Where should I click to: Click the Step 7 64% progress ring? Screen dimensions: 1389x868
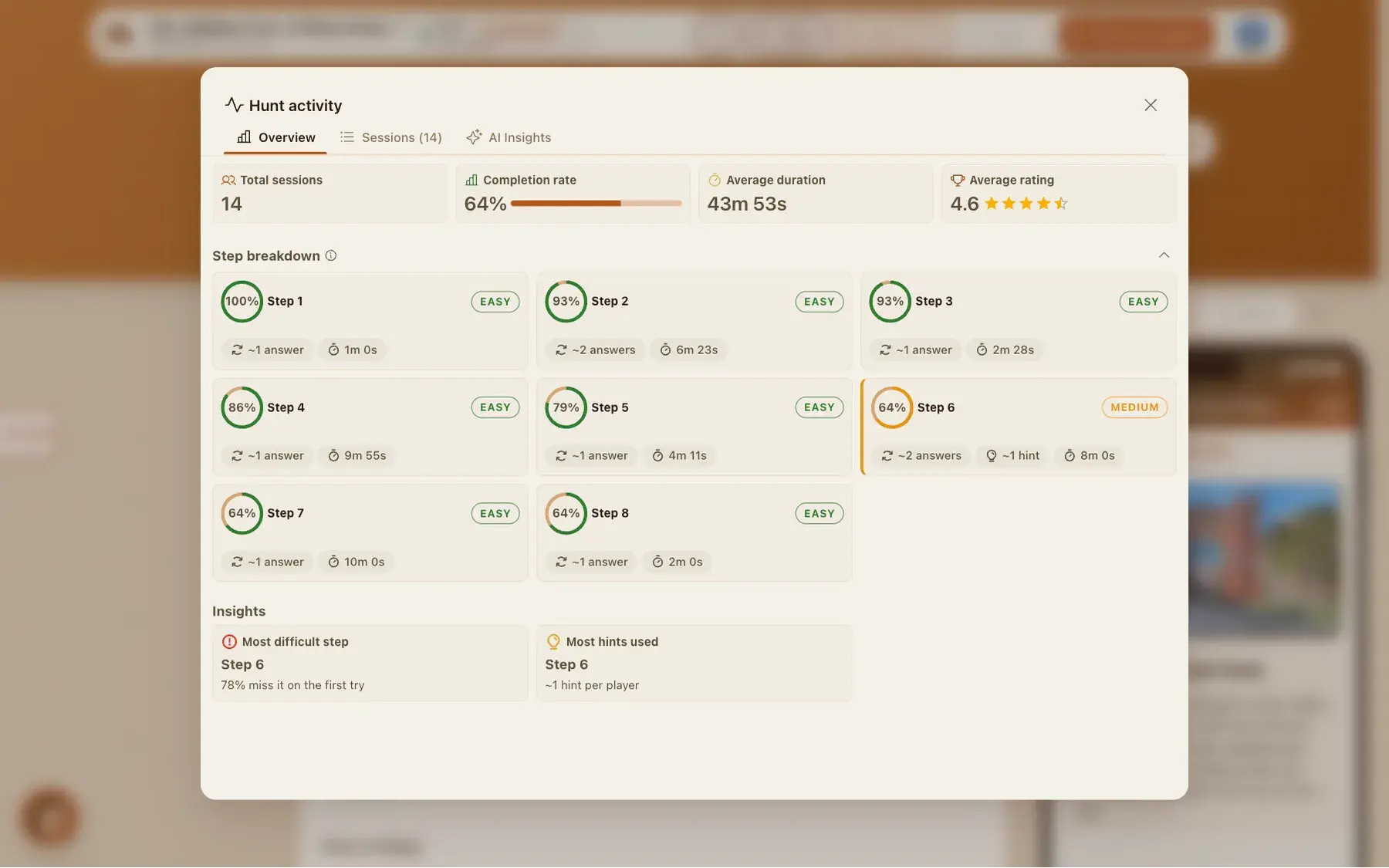pyautogui.click(x=242, y=513)
